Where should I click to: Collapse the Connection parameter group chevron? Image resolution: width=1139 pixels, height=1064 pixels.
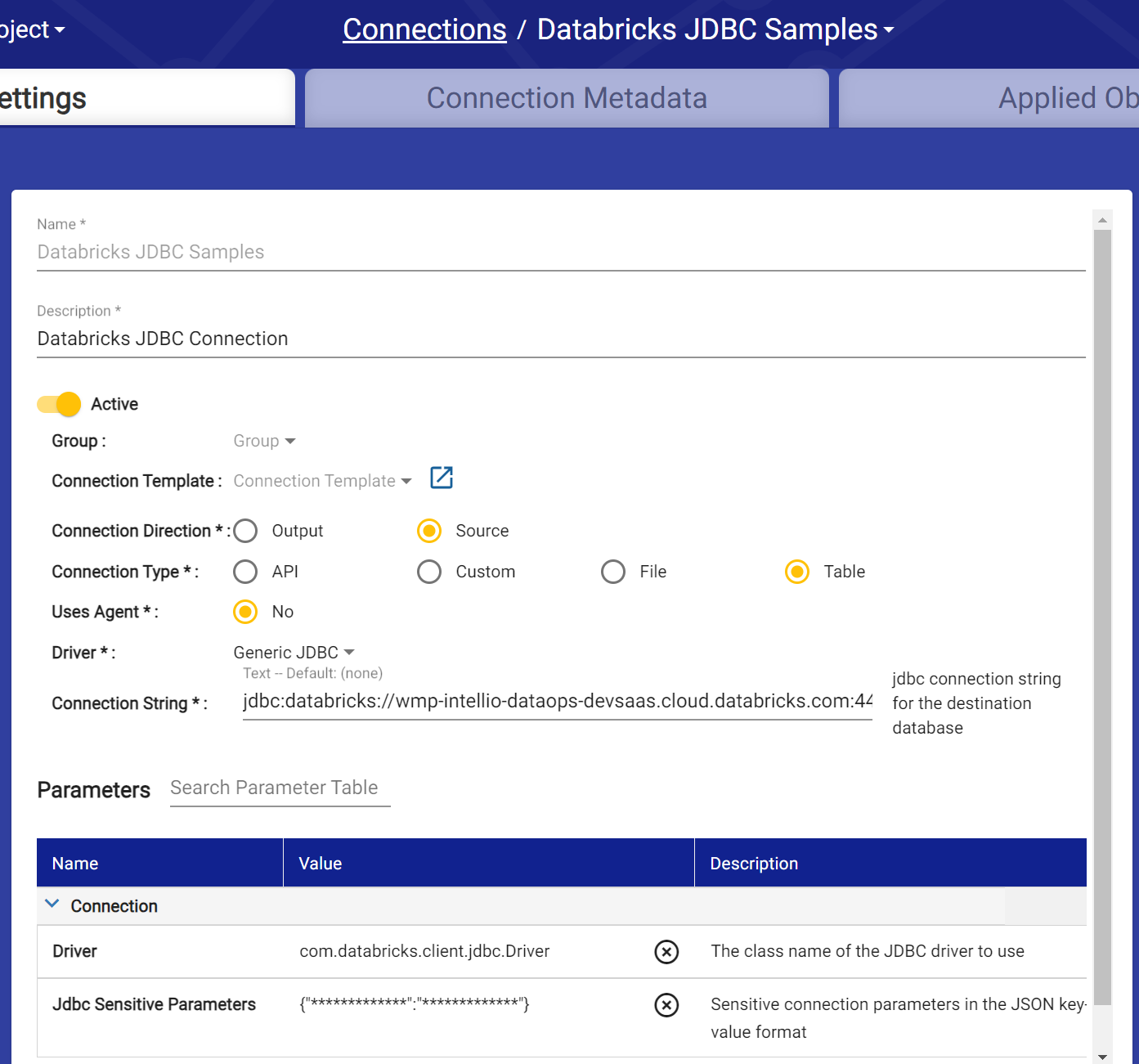click(52, 904)
